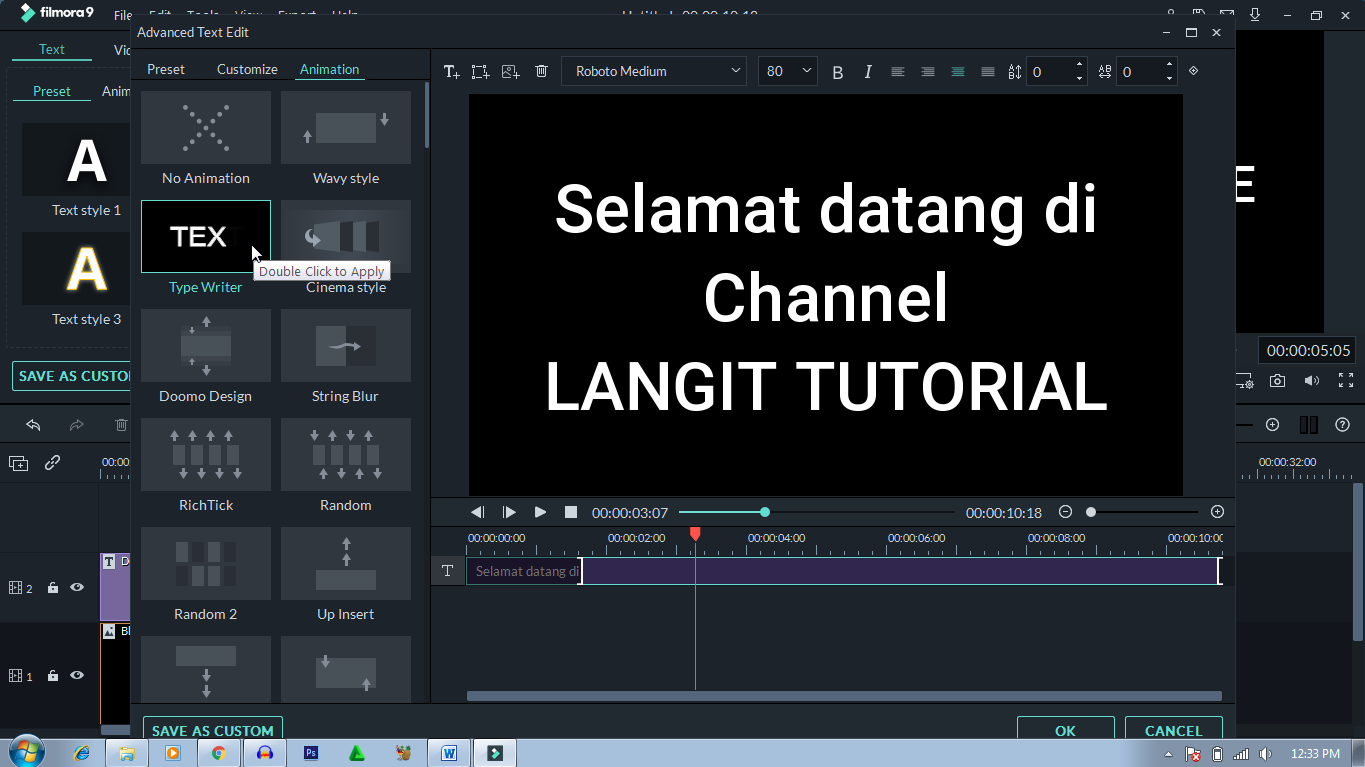Enable italic formatting
Image resolution: width=1365 pixels, height=767 pixels.
click(x=867, y=71)
